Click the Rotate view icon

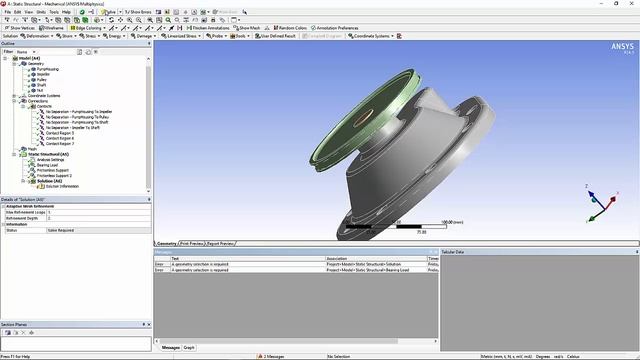point(111,20)
